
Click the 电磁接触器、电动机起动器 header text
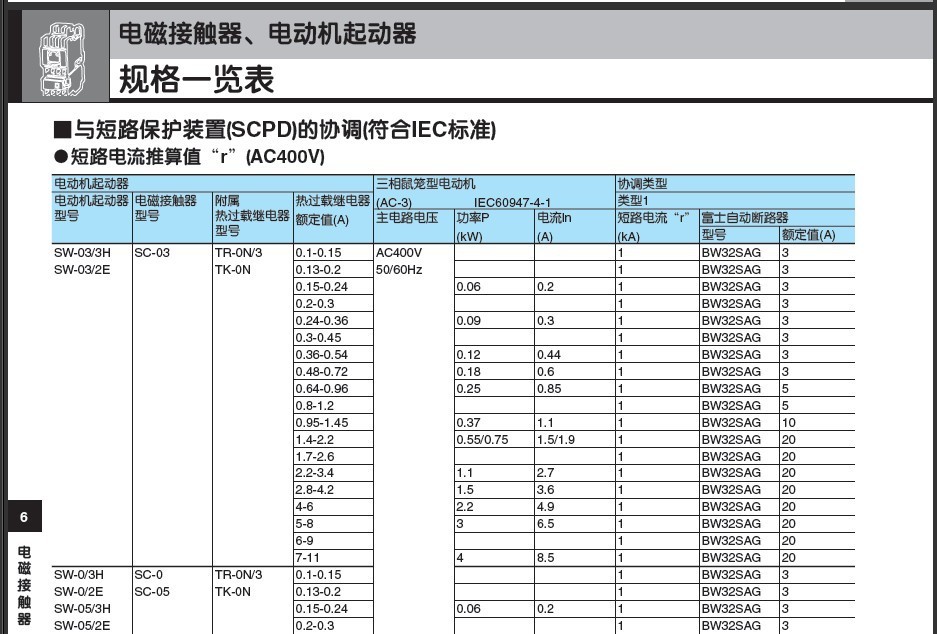(x=267, y=35)
